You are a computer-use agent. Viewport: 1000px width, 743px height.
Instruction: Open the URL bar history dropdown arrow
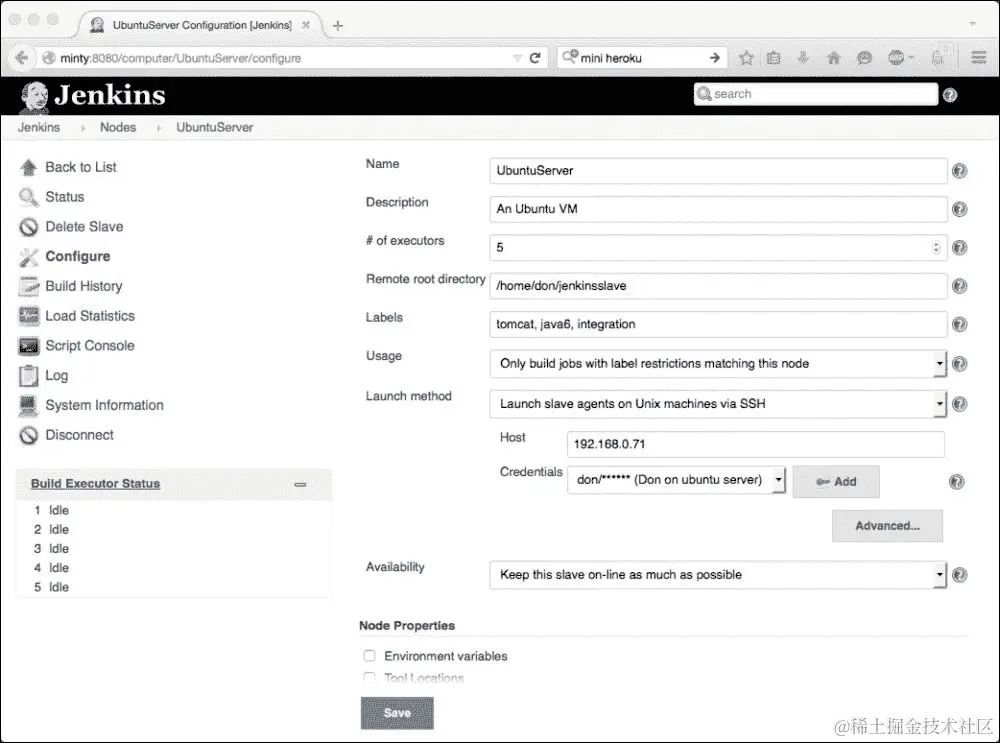click(x=517, y=58)
